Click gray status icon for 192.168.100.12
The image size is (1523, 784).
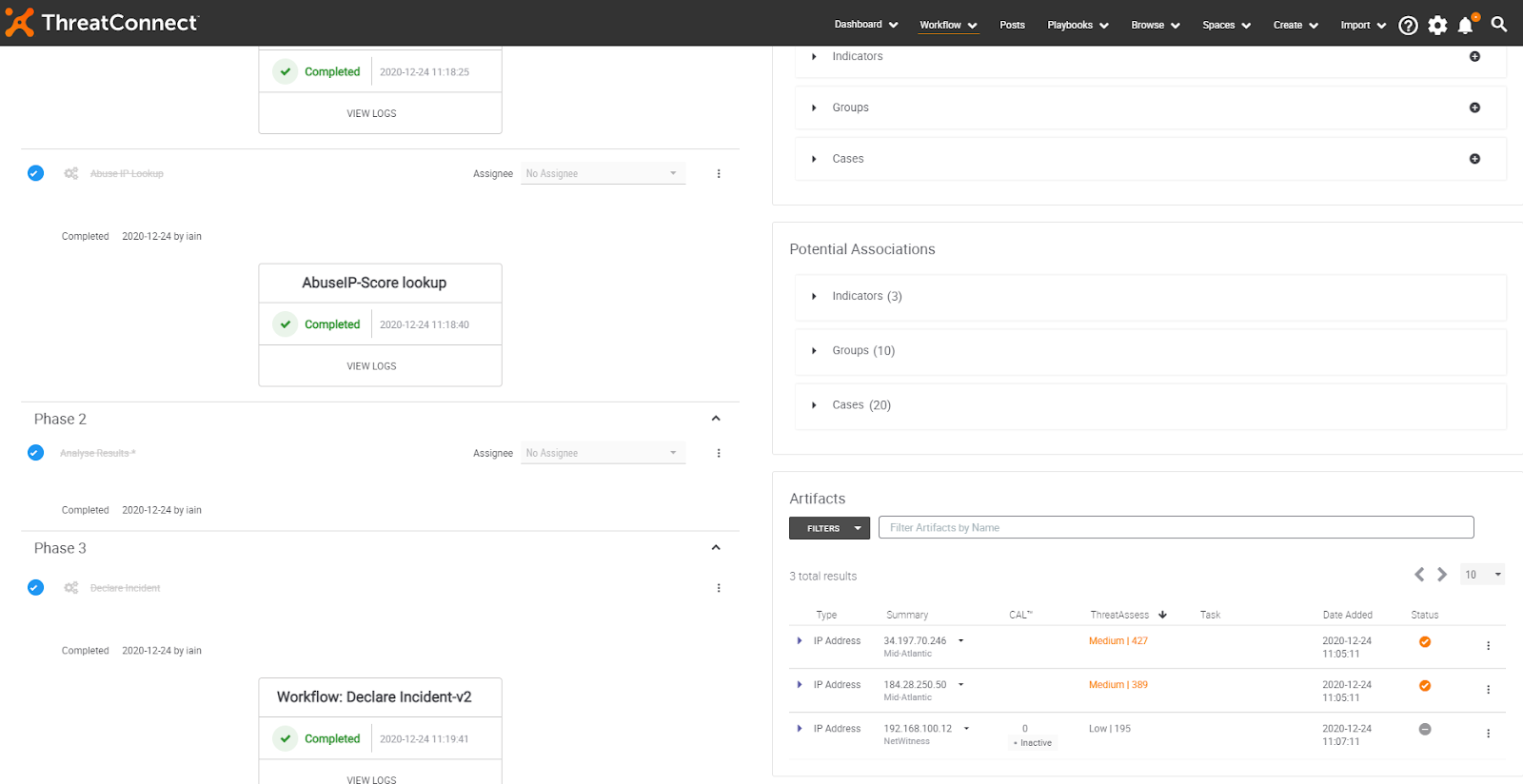click(1425, 730)
